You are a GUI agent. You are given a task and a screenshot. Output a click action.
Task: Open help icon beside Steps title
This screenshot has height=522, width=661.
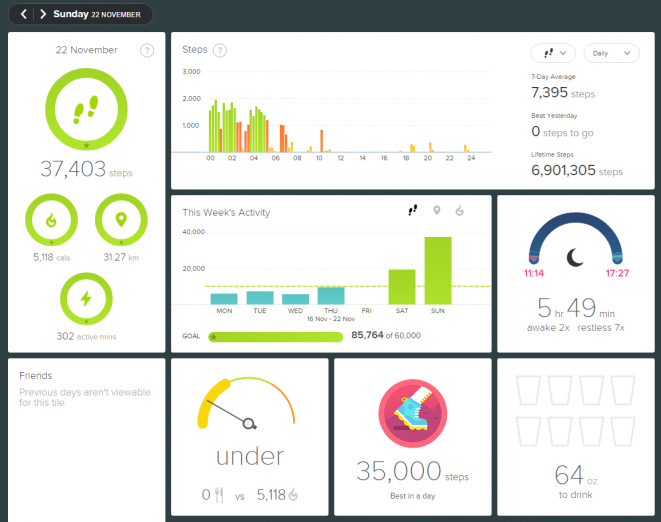220,51
